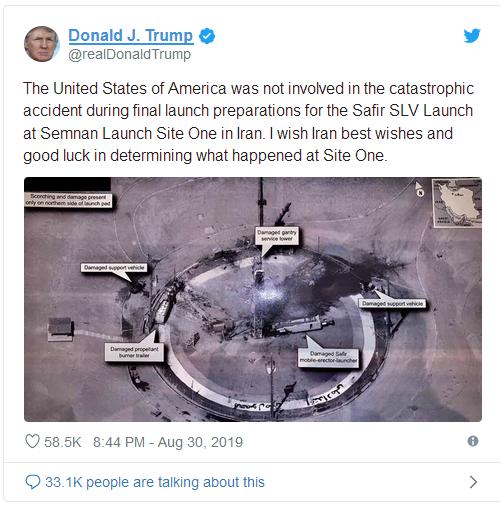The height and width of the screenshot is (506, 501).
Task: Open the '33.1K people are talking about this' link
Action: [155, 482]
